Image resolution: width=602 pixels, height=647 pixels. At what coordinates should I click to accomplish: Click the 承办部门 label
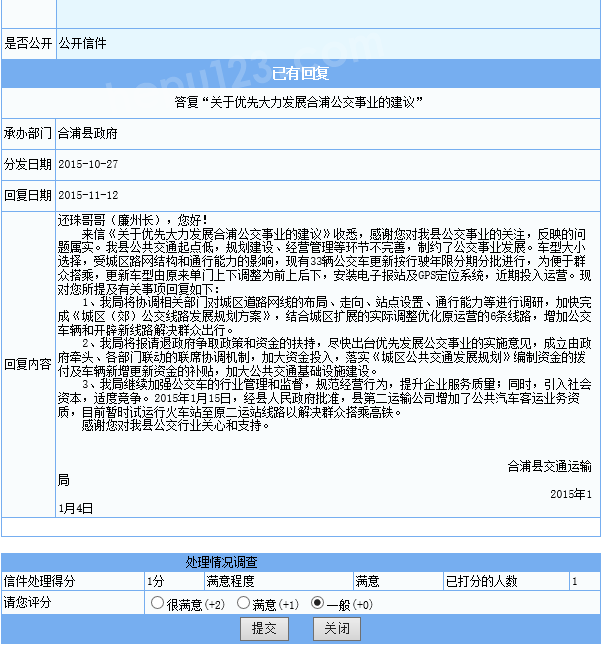(x=28, y=133)
